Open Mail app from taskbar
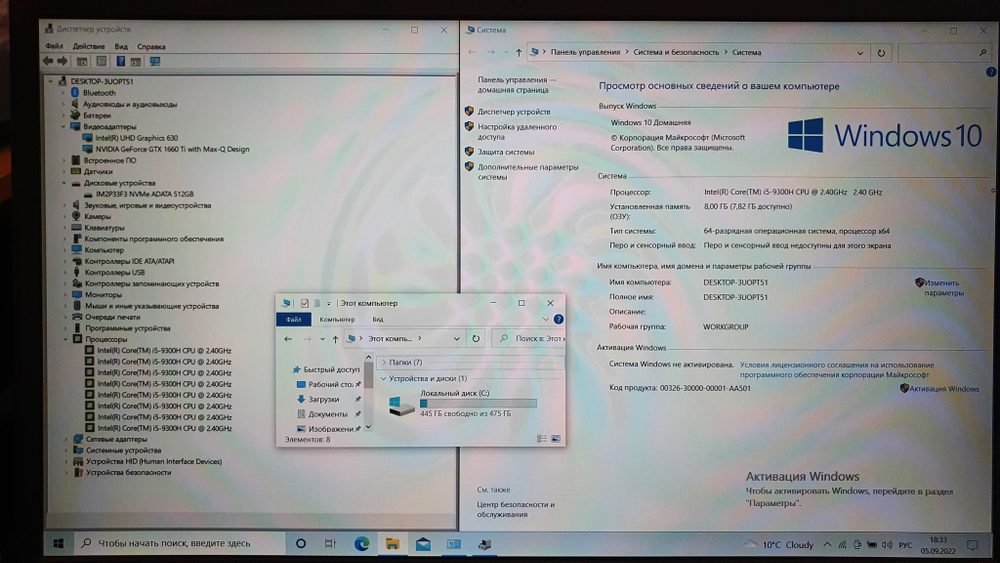1000x563 pixels. pos(423,545)
